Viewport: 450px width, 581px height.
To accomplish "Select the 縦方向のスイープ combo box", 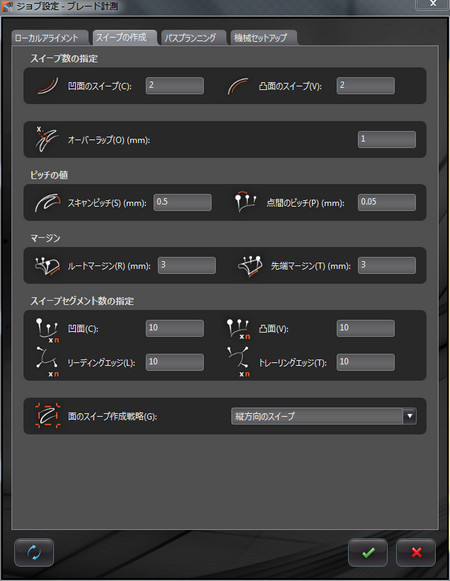I will pos(324,416).
